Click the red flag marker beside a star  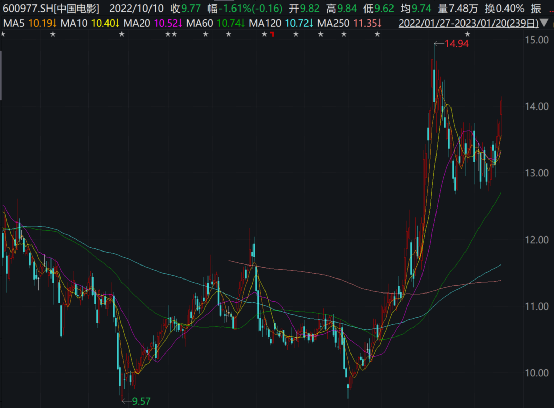coord(272,34)
